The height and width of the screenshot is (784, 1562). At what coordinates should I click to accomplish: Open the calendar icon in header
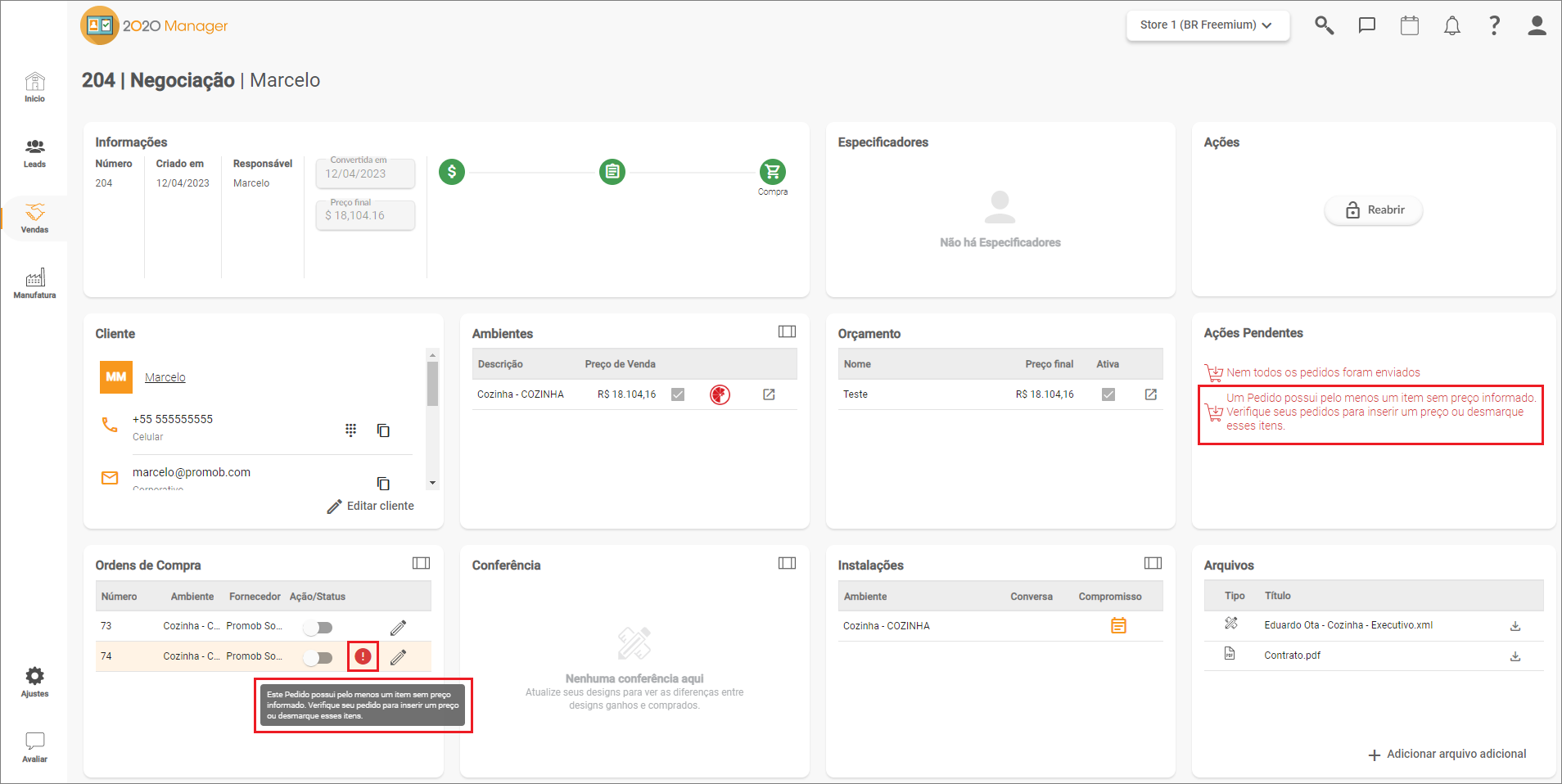(1409, 25)
